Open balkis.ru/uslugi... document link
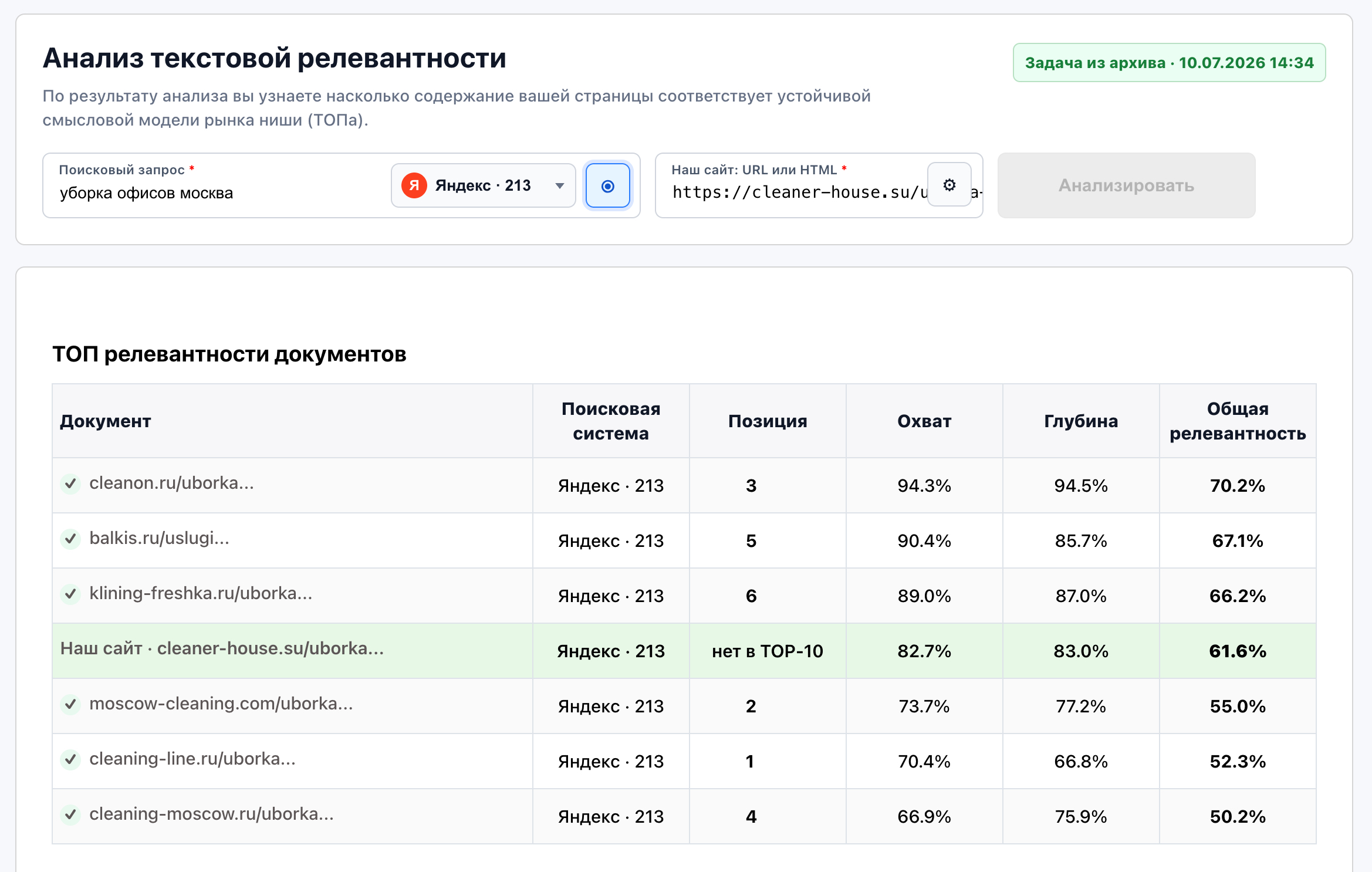Viewport: 1372px width, 872px height. (159, 538)
